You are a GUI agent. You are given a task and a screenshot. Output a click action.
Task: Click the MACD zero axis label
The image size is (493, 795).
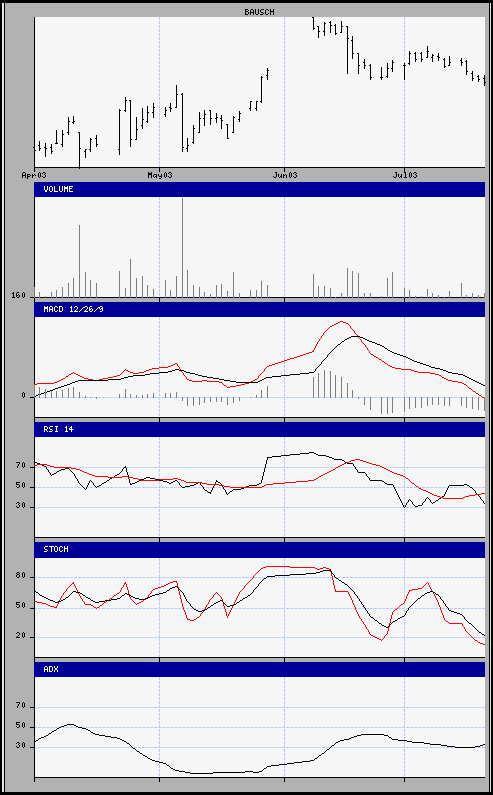23,395
